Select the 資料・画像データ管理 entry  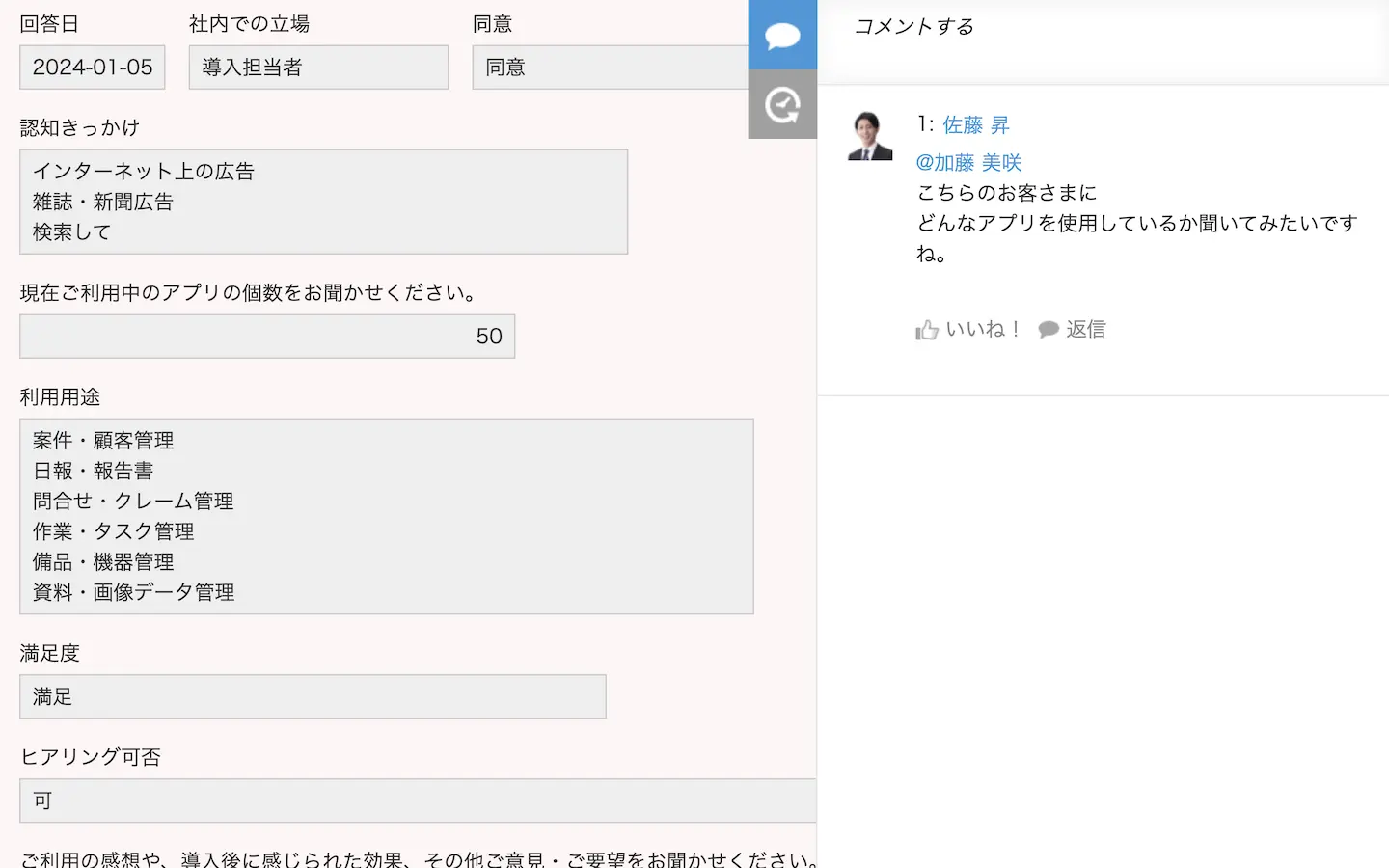coord(134,592)
